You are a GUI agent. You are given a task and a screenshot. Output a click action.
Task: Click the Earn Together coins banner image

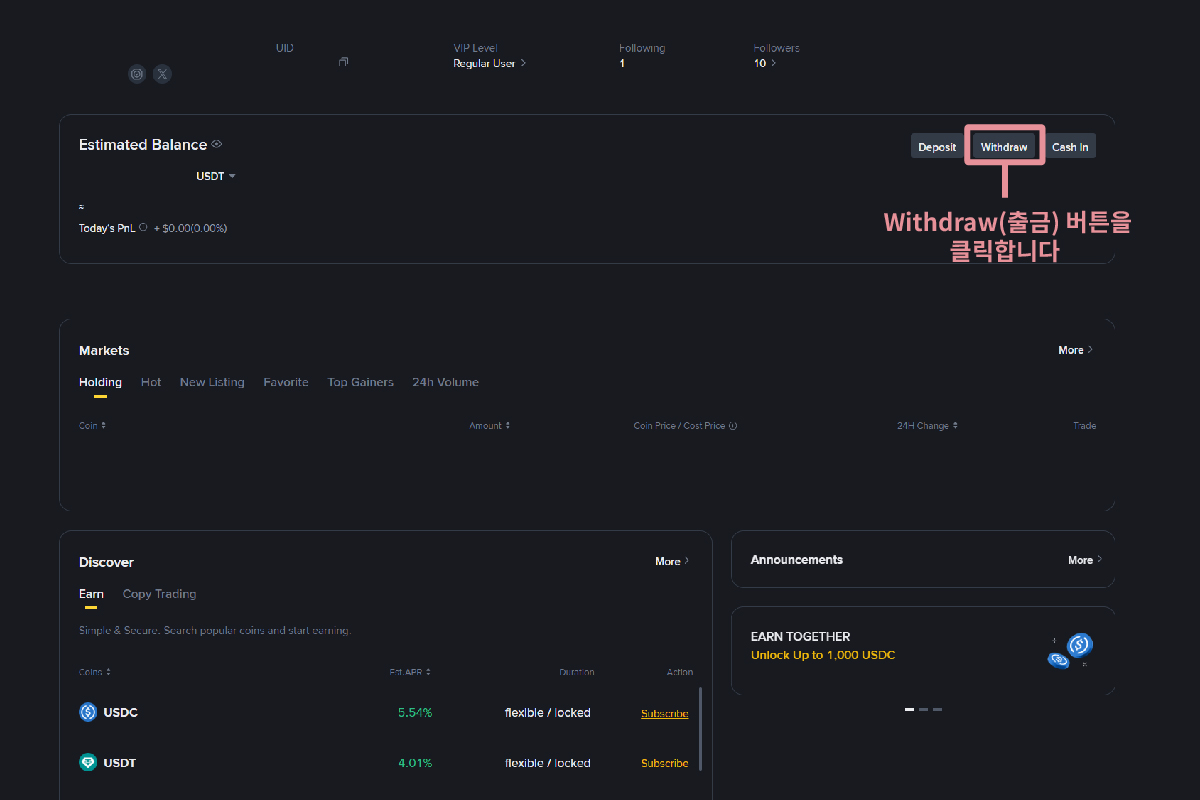tap(1071, 650)
